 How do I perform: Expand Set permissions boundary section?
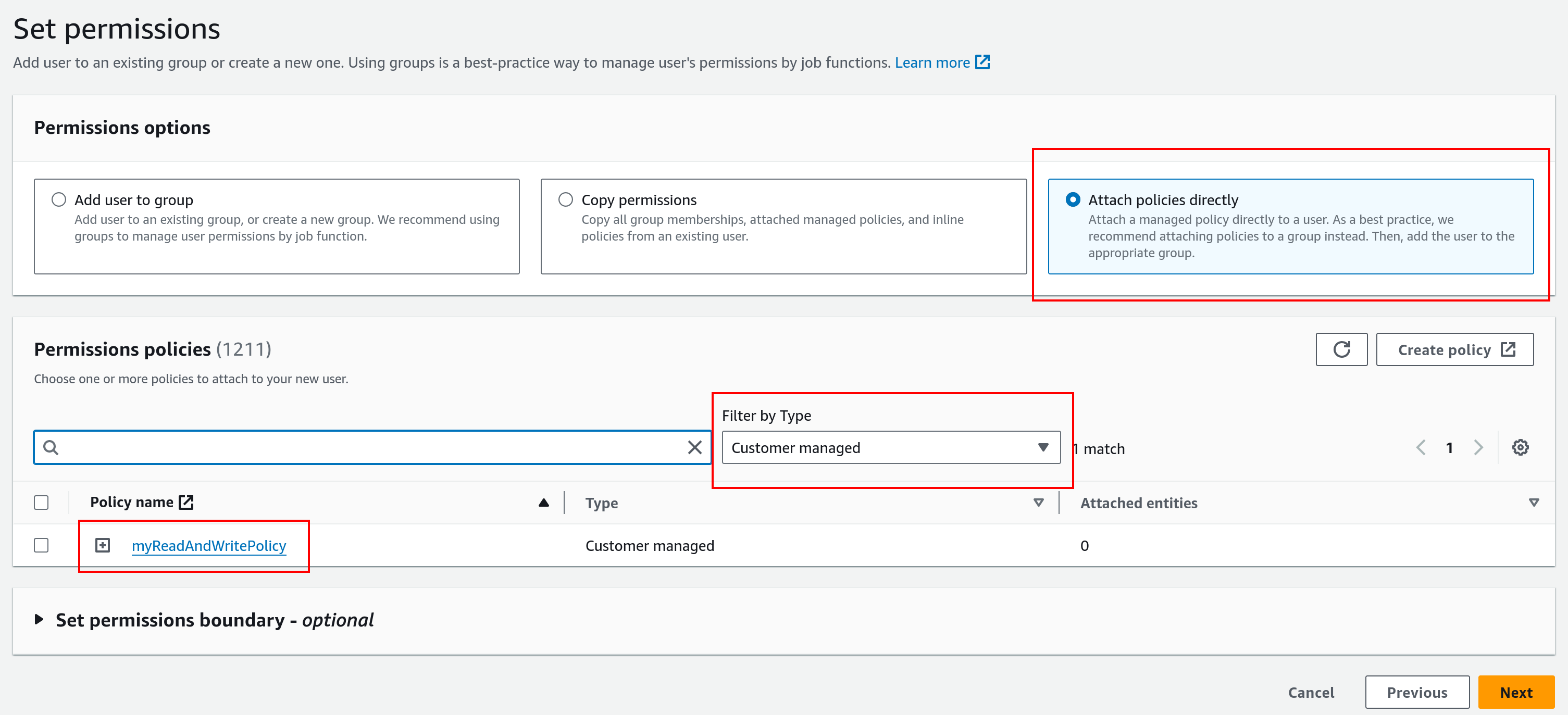point(39,620)
